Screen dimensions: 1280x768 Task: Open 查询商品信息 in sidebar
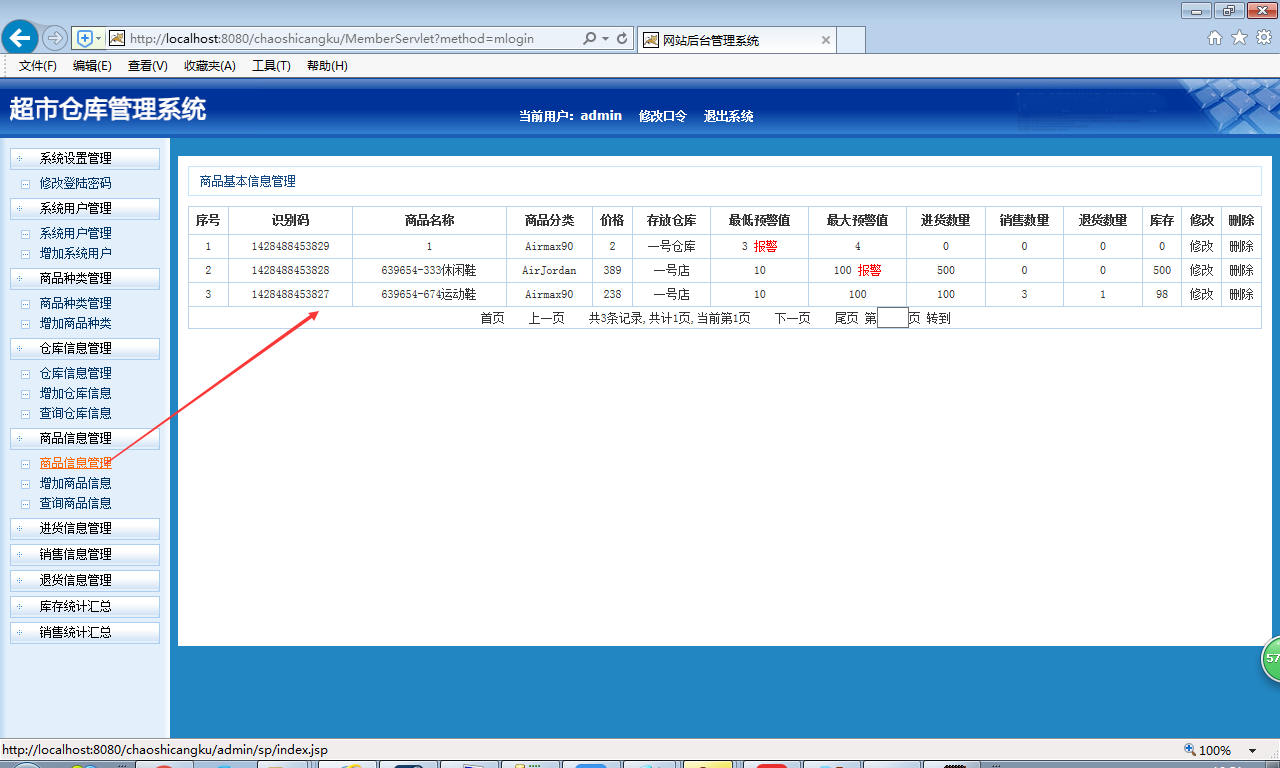[75, 504]
